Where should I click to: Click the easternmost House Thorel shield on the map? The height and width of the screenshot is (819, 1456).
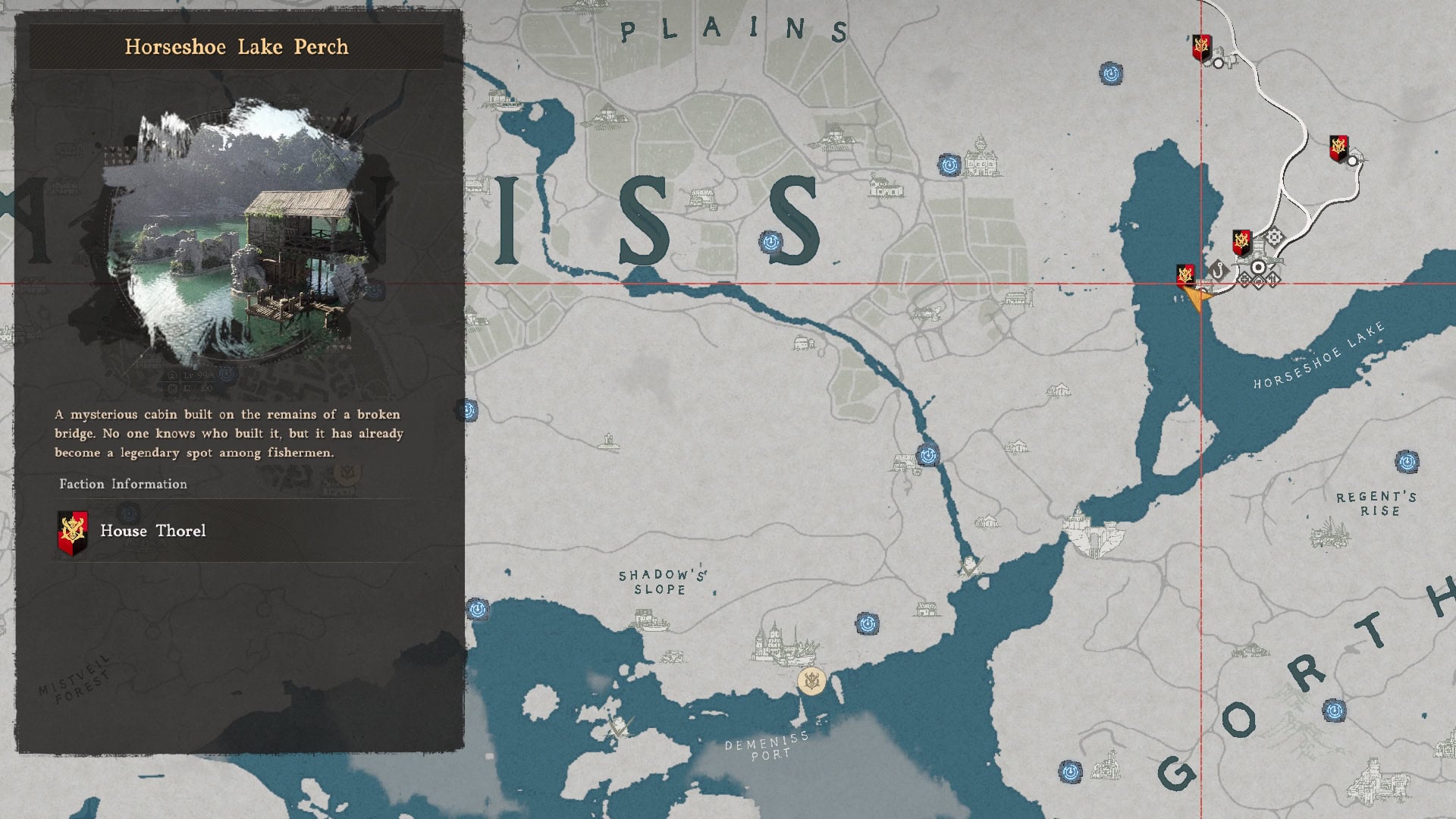pos(1338,148)
